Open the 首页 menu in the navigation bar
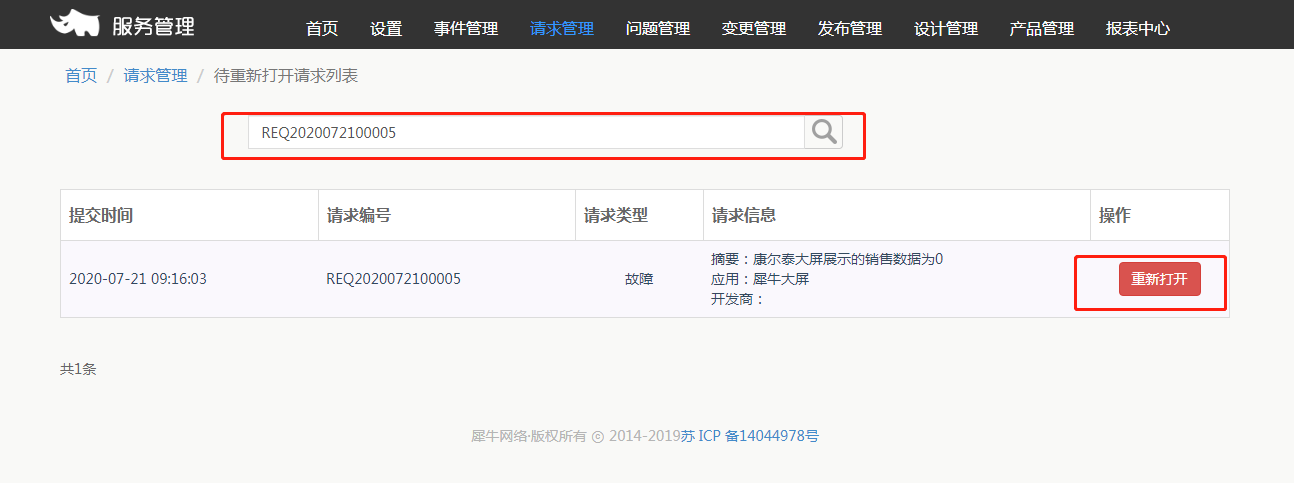1294x483 pixels. [322, 29]
